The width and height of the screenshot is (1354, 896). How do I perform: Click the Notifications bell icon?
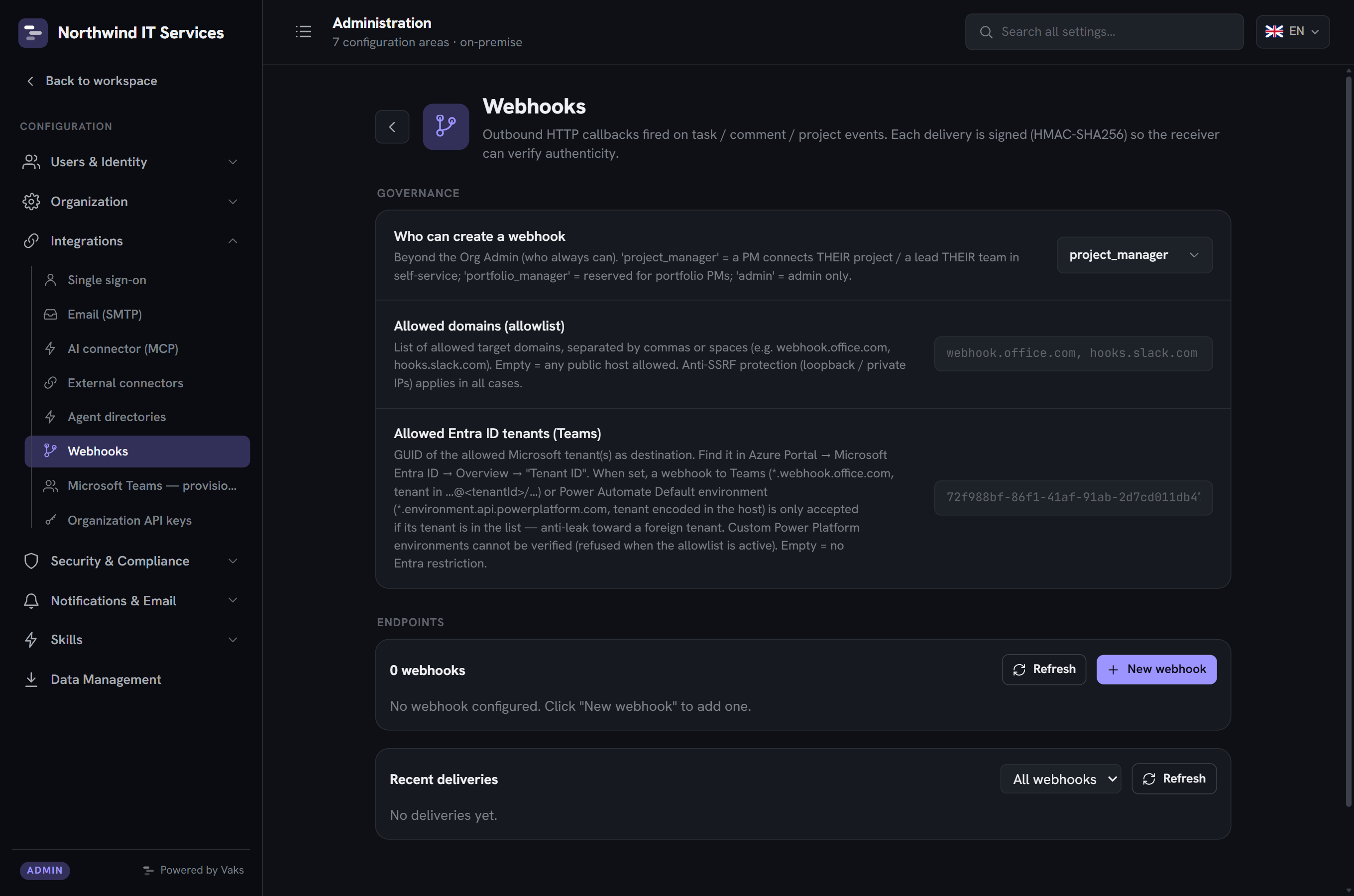[x=31, y=601]
